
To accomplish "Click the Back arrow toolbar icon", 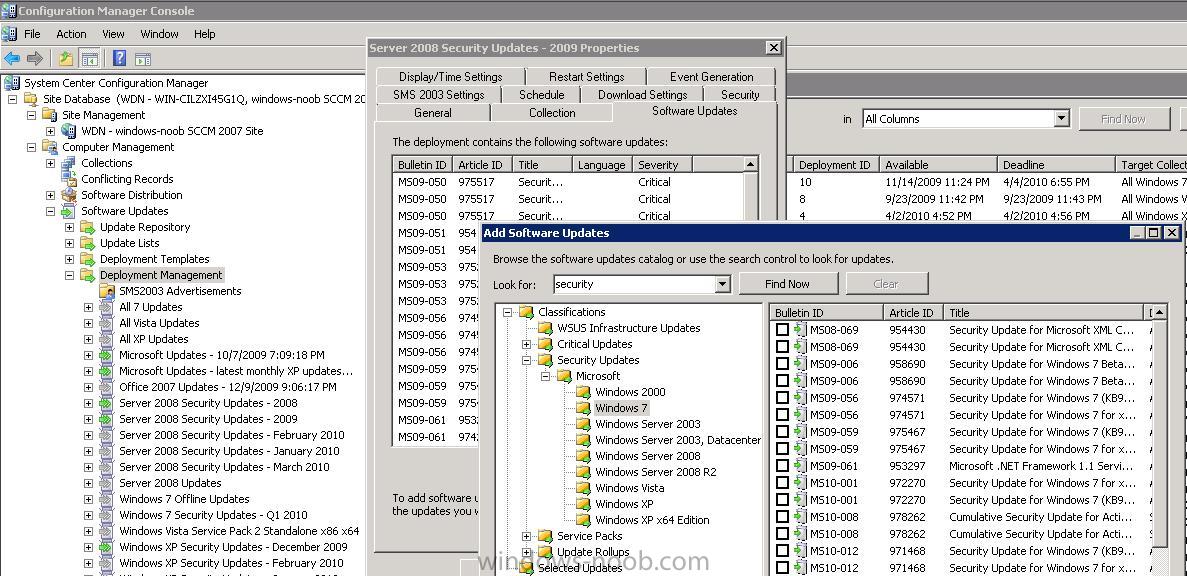I will pyautogui.click(x=11, y=58).
